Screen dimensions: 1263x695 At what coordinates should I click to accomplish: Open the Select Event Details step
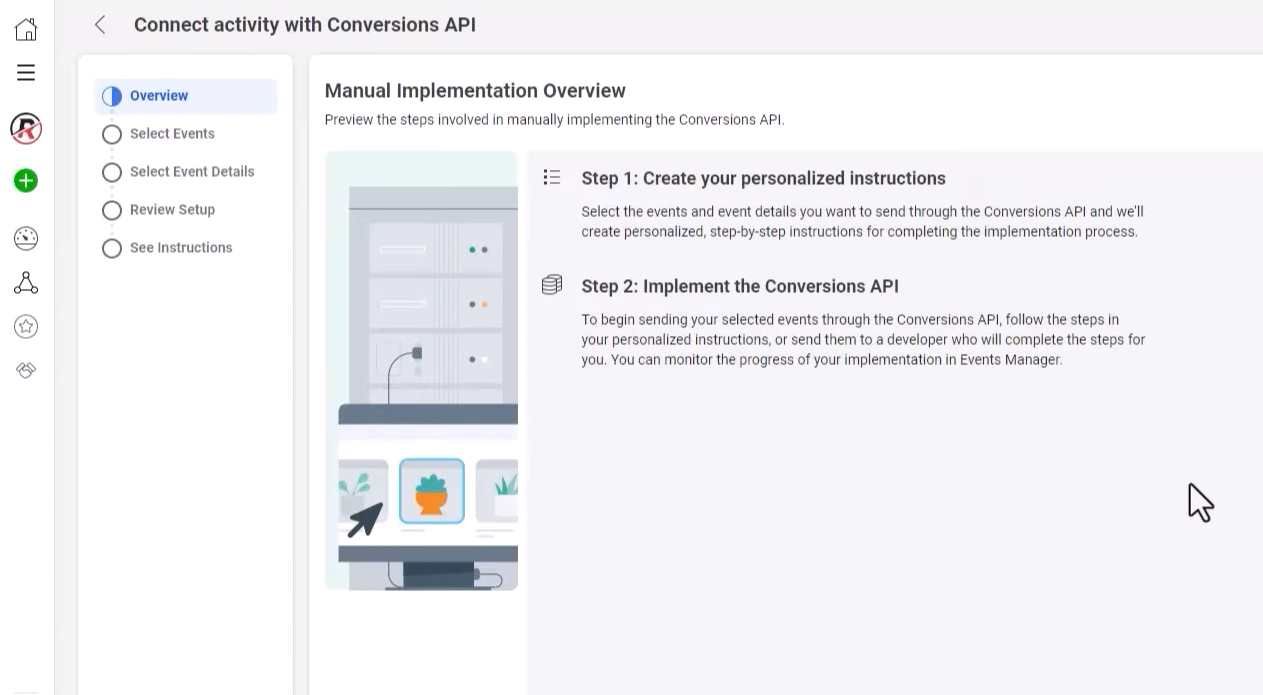[x=192, y=172]
